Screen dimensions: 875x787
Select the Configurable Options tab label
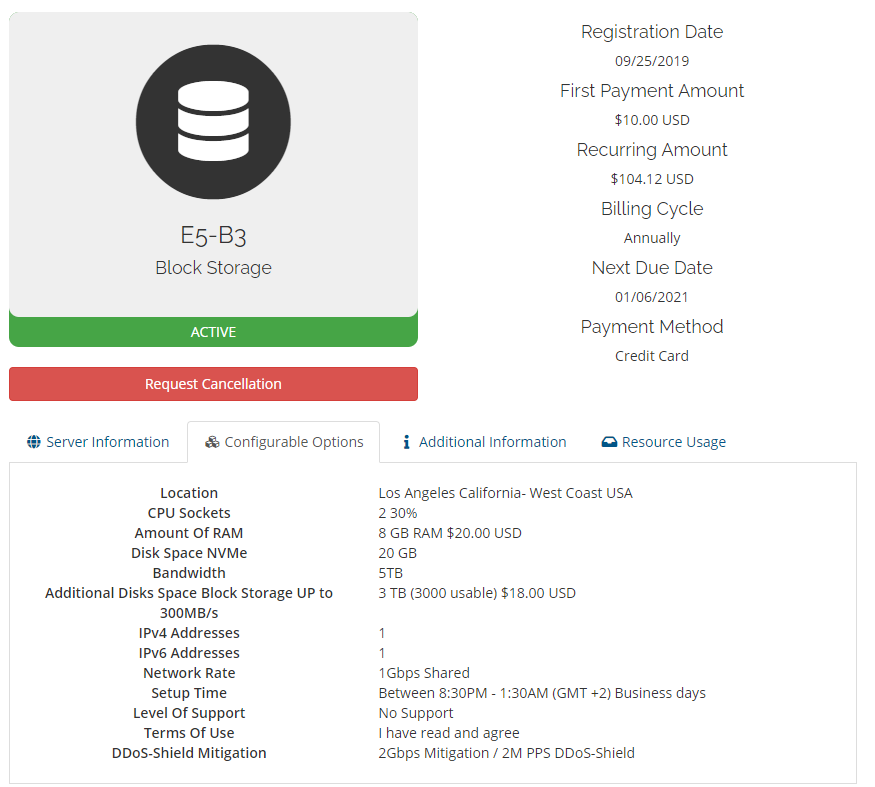pos(294,442)
